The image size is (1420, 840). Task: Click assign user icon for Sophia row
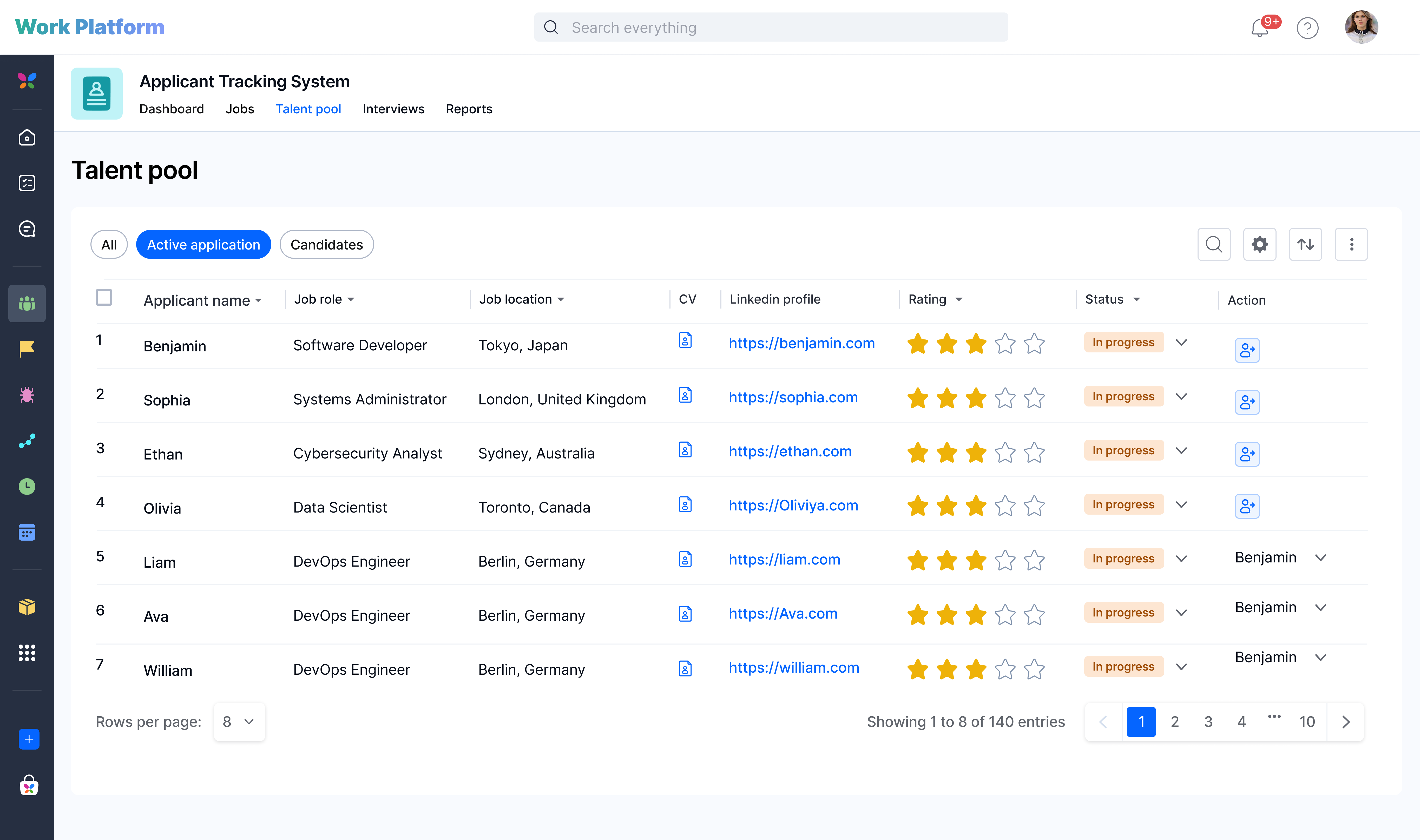[1247, 402]
